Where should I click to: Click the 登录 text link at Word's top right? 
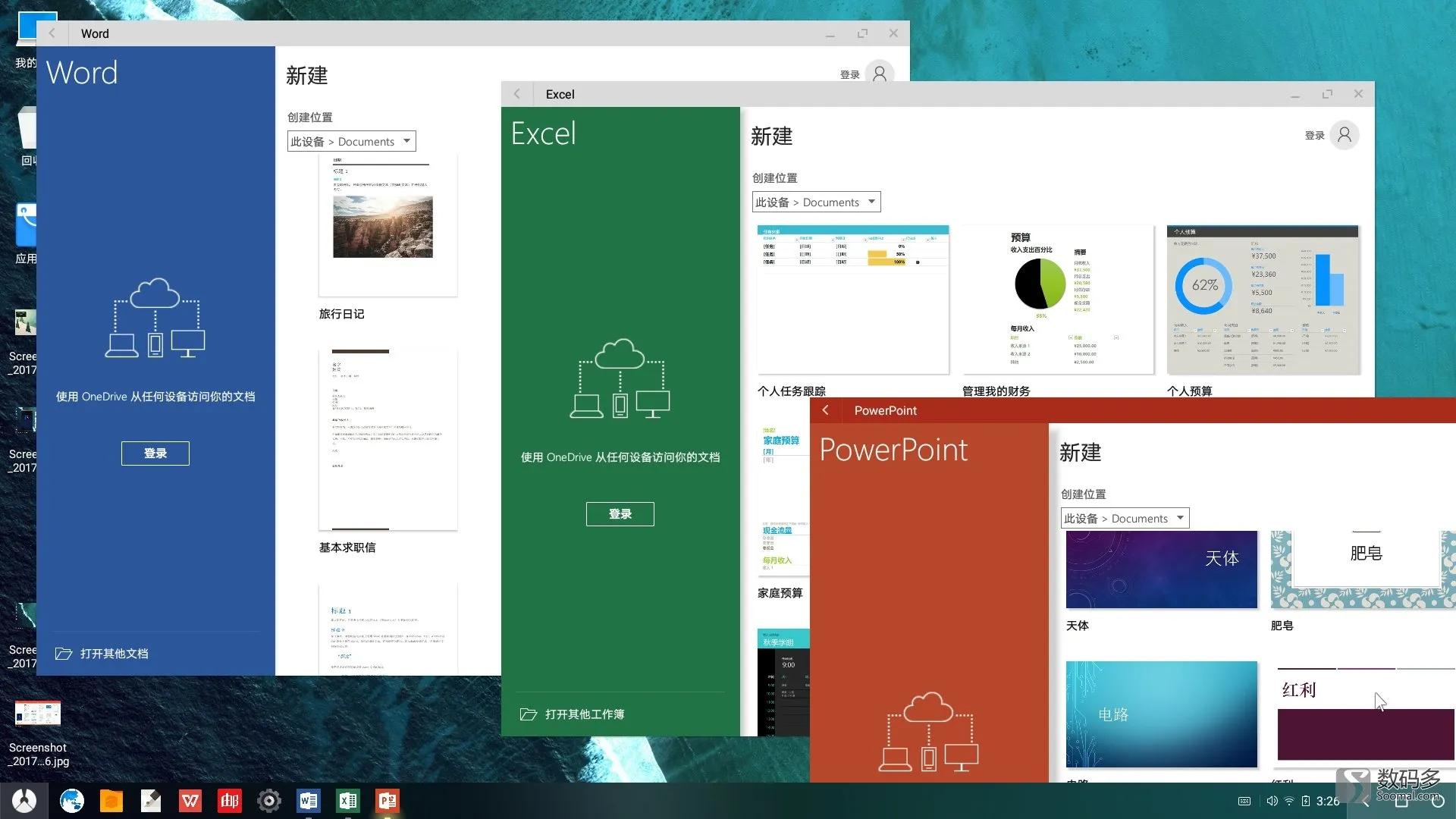(850, 74)
